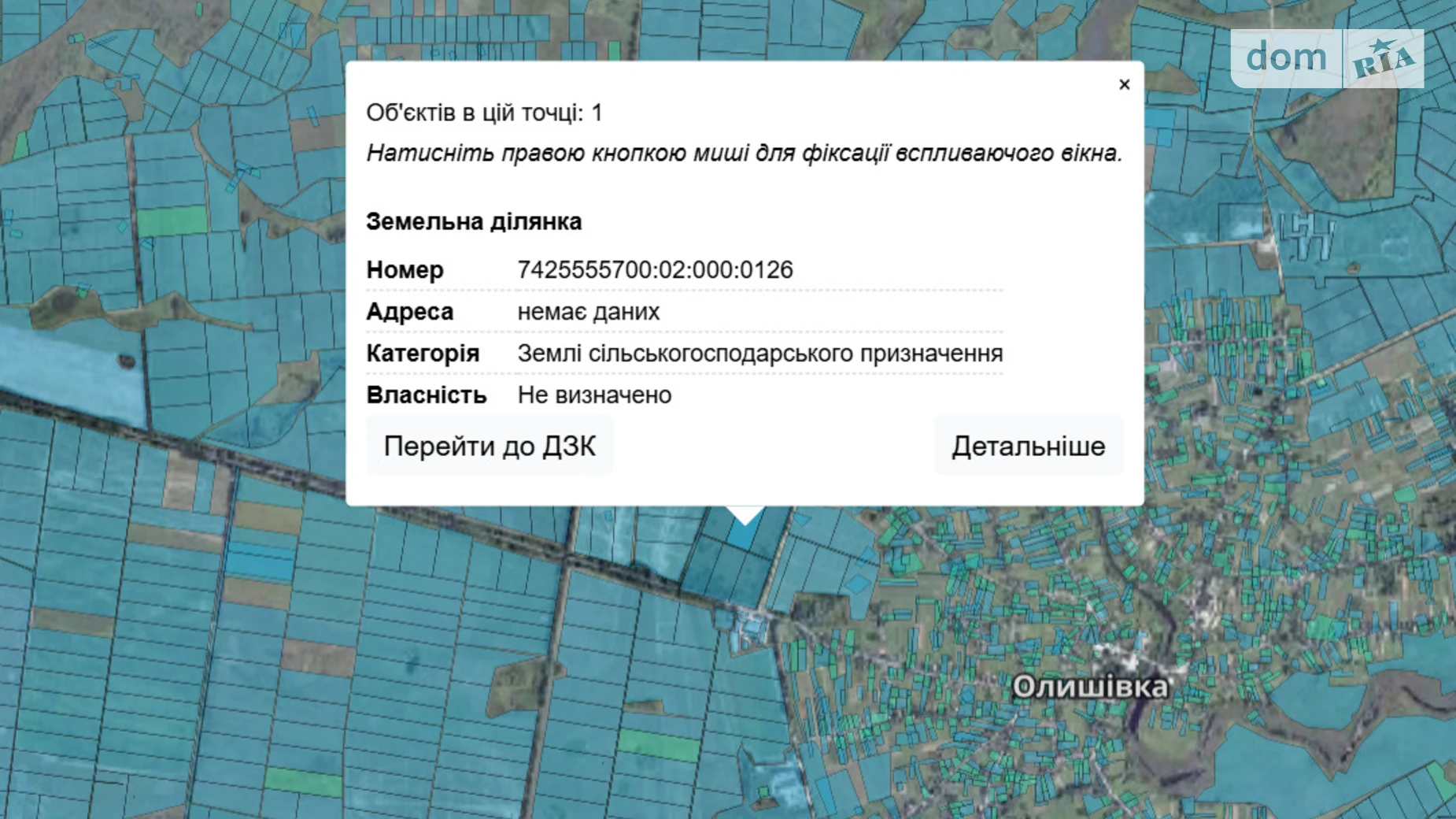Click the popup's white pointer arrow tip
The height and width of the screenshot is (819, 1456).
pos(745,518)
